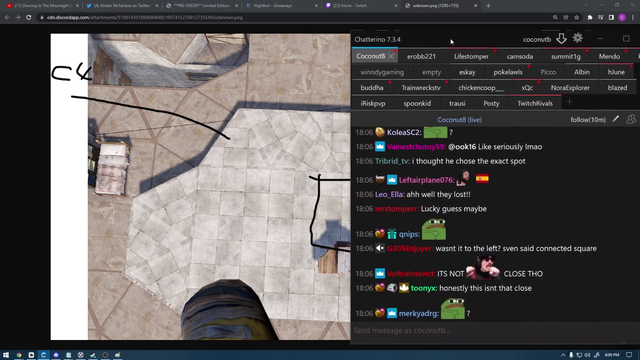Click the @ook16 mention in chat

click(462, 147)
